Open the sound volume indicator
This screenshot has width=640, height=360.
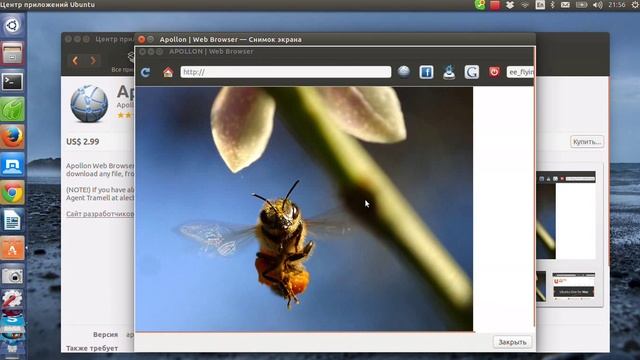[x=598, y=5]
